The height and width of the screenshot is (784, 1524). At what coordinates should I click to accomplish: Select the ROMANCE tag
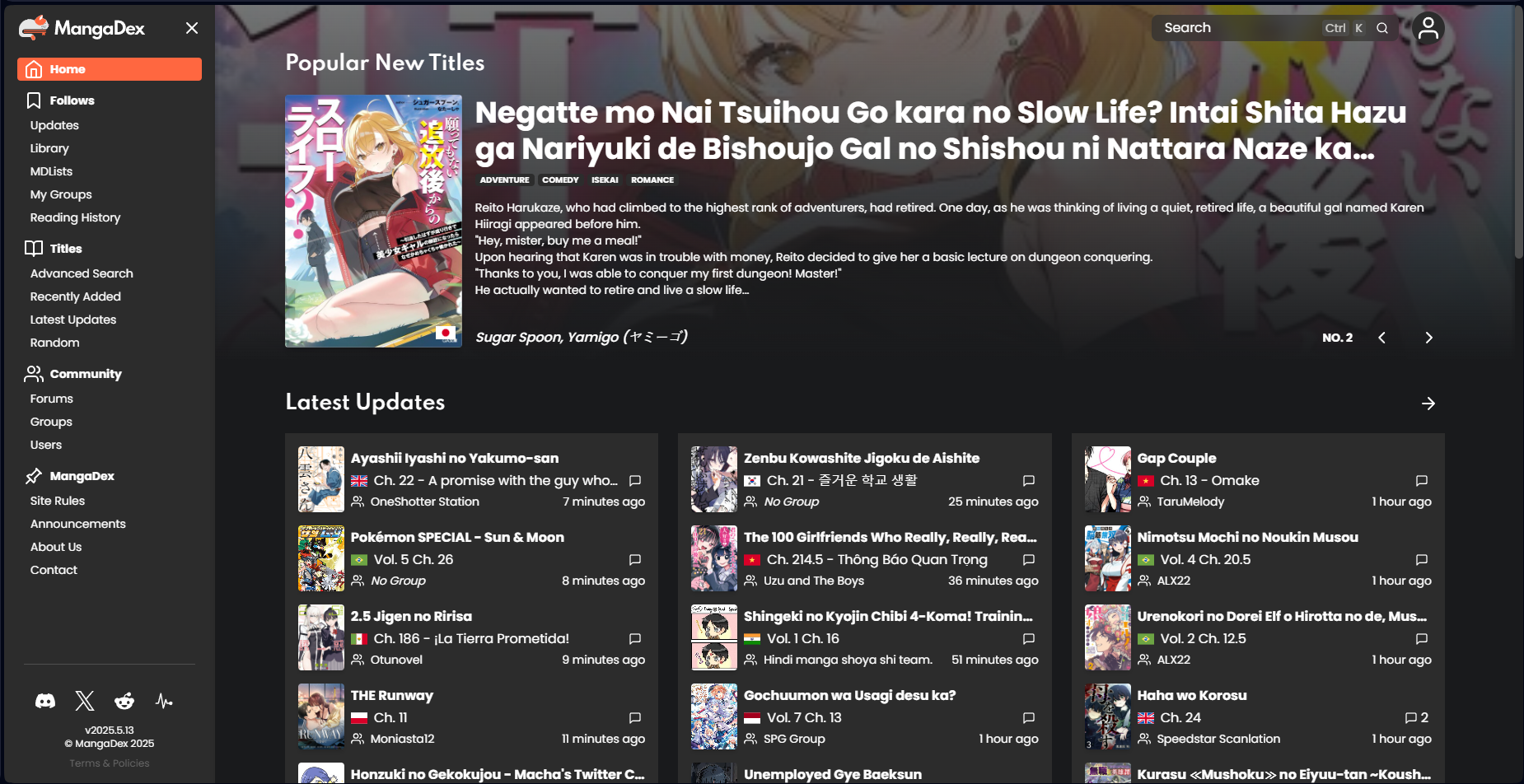click(x=652, y=180)
